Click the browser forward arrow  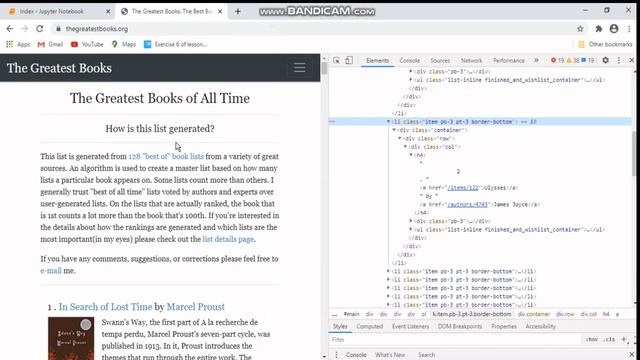coord(24,29)
